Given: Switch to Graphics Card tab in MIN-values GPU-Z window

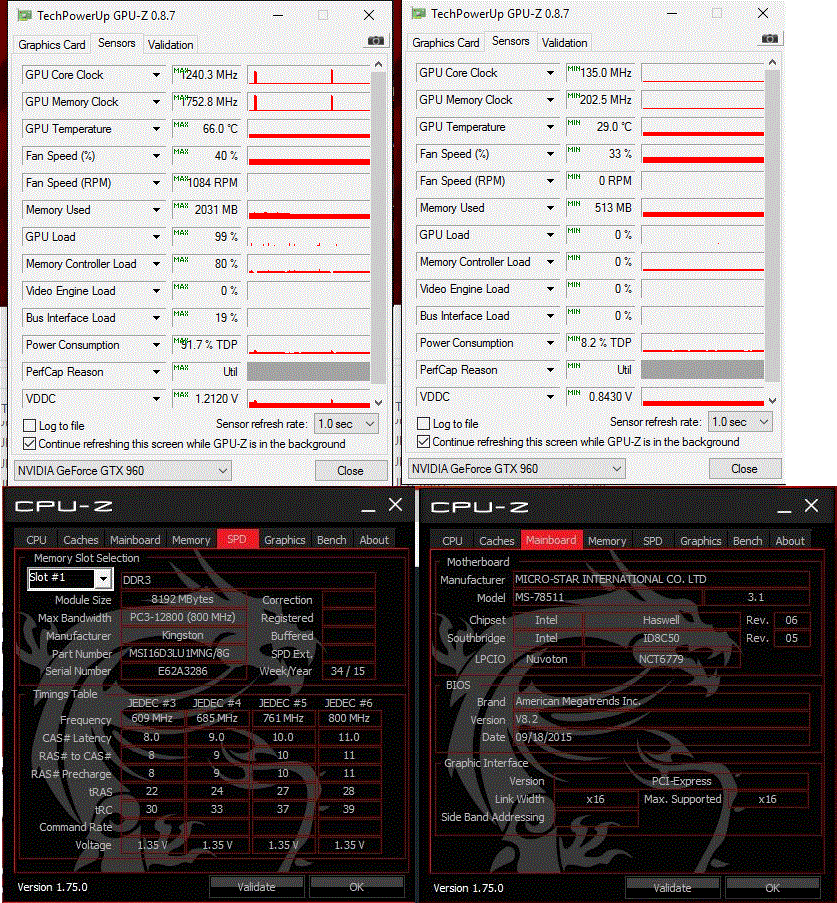Looking at the screenshot, I should (445, 43).
